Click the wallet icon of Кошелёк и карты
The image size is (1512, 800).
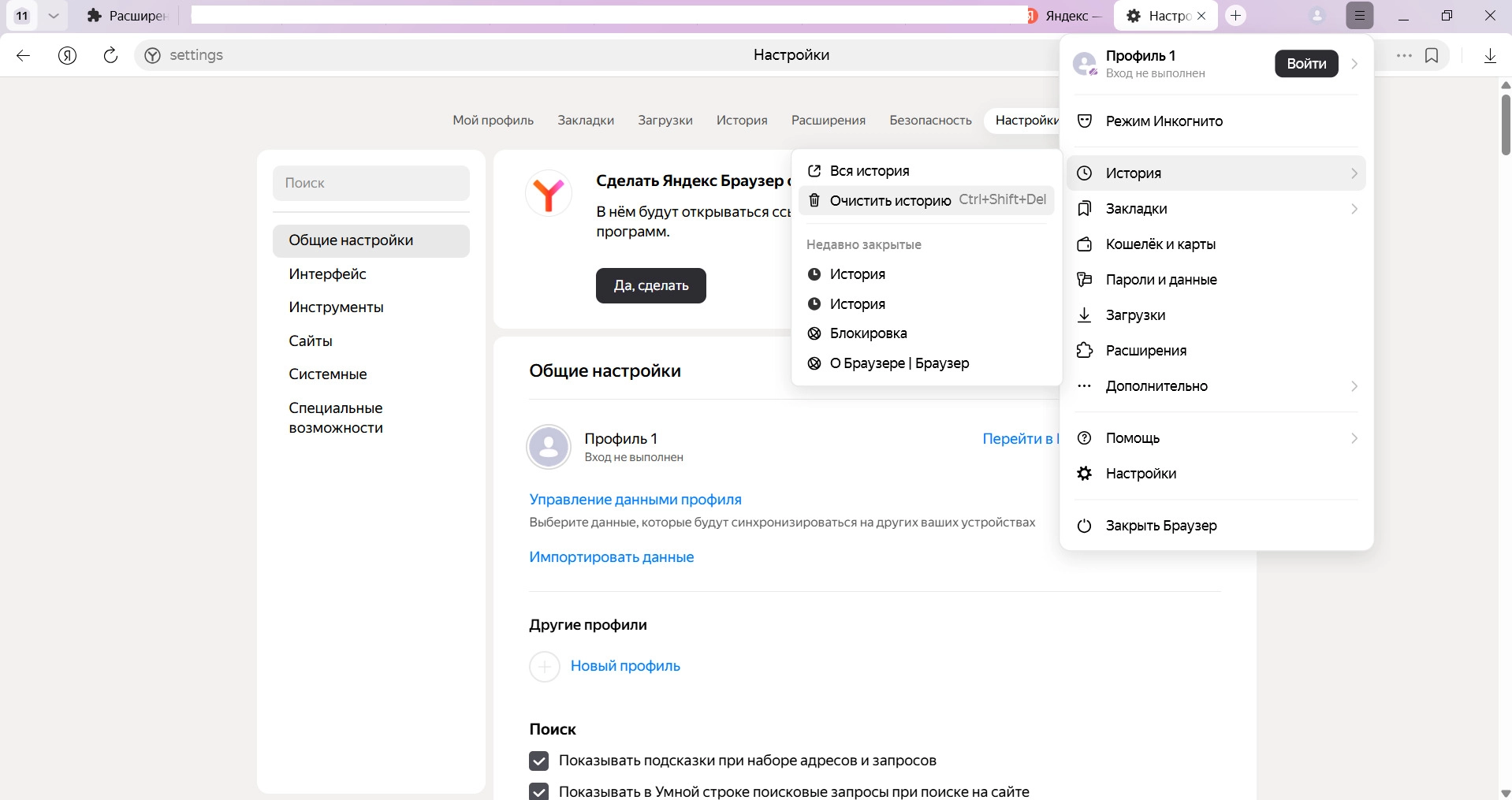point(1085,244)
